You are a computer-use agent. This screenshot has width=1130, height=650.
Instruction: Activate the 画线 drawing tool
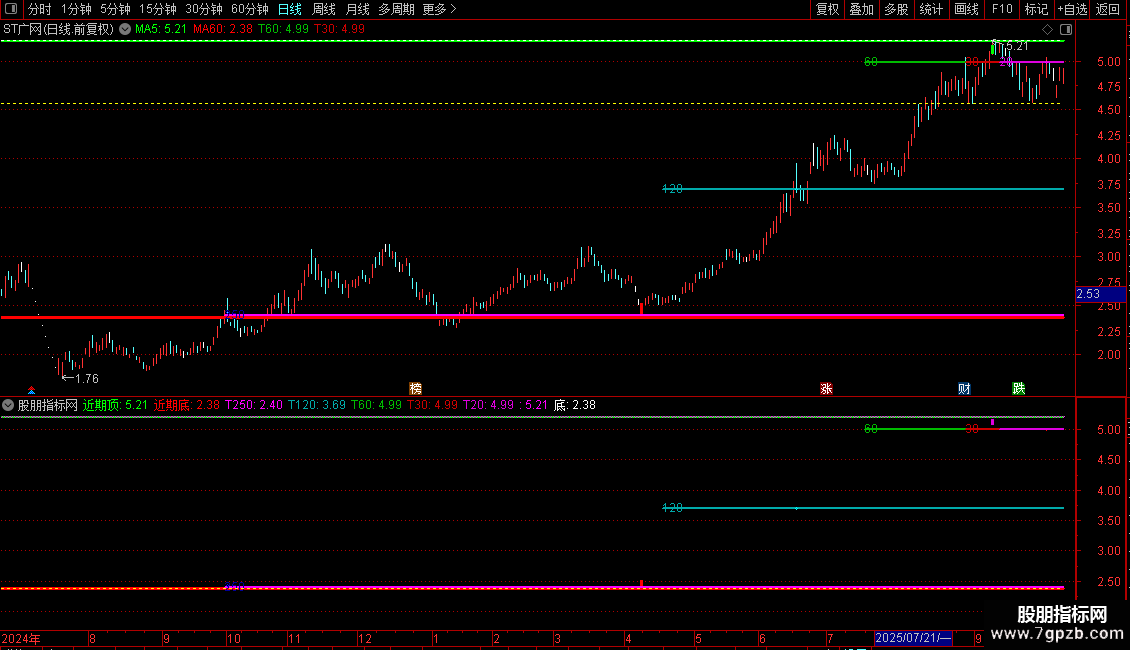click(x=966, y=9)
